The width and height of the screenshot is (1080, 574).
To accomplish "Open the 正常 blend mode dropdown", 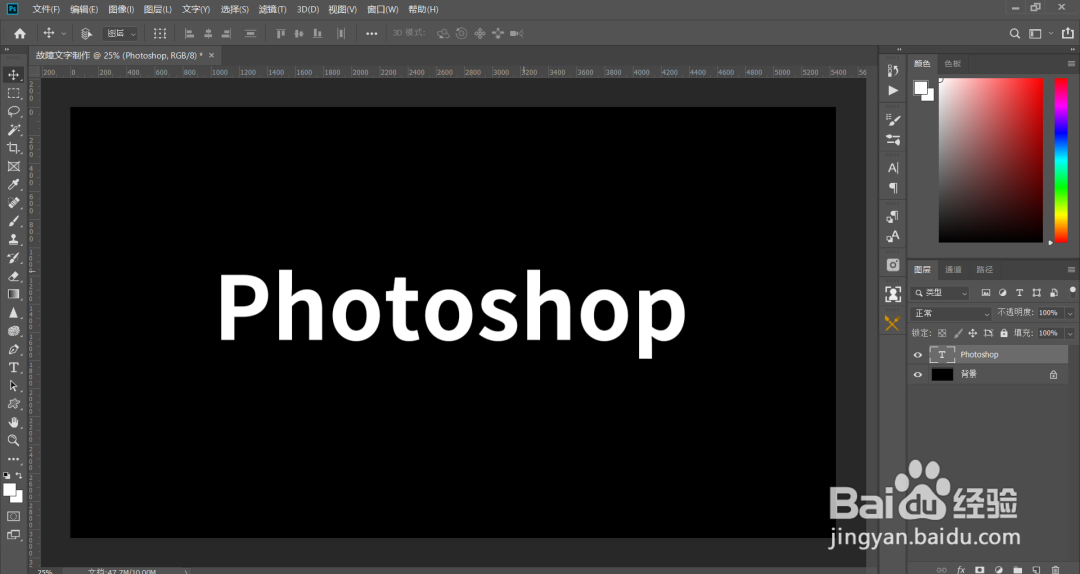I will (x=951, y=314).
